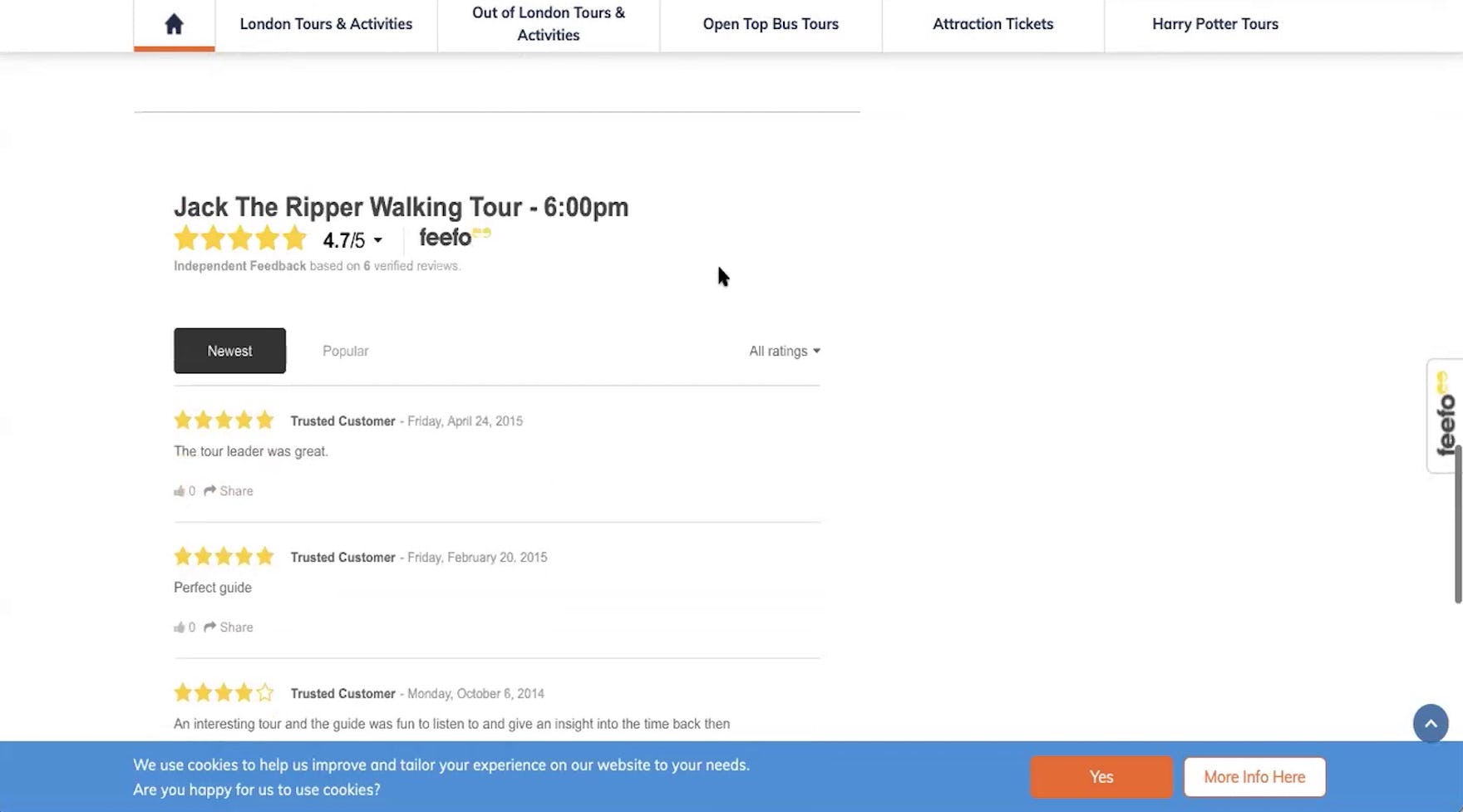Click the page vertical scrollbar thumb
1463x812 pixels.
[x=1457, y=524]
